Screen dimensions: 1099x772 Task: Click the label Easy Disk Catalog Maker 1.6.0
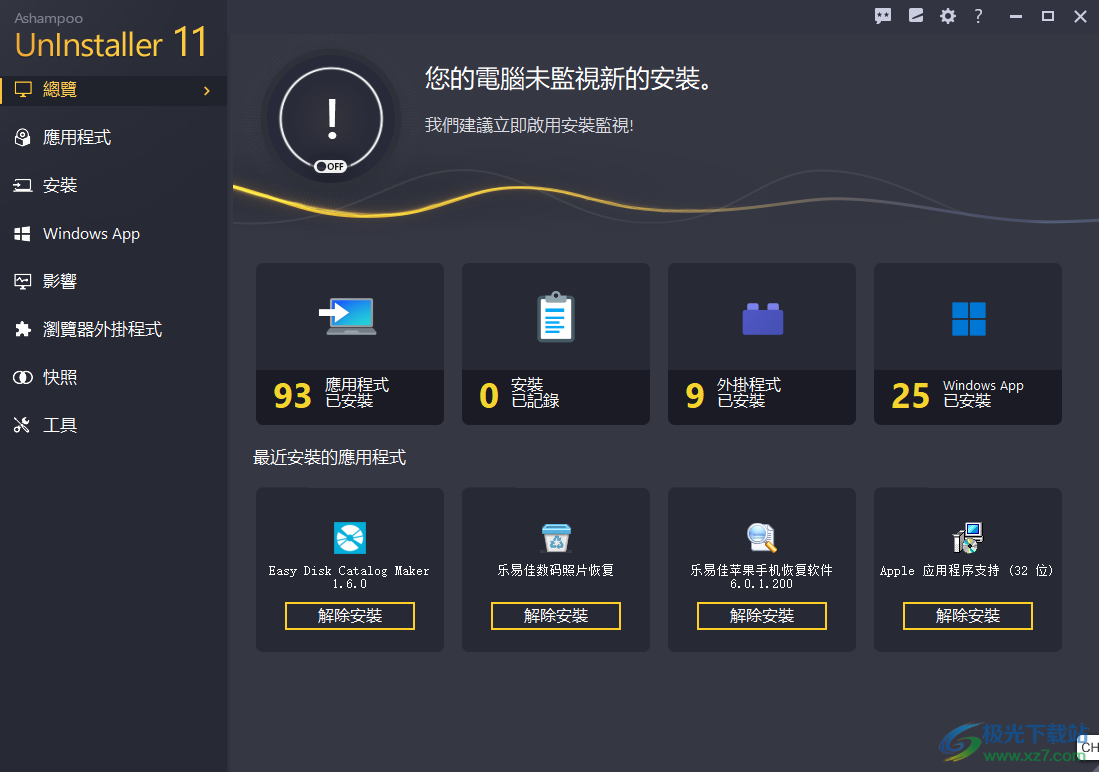[x=349, y=577]
